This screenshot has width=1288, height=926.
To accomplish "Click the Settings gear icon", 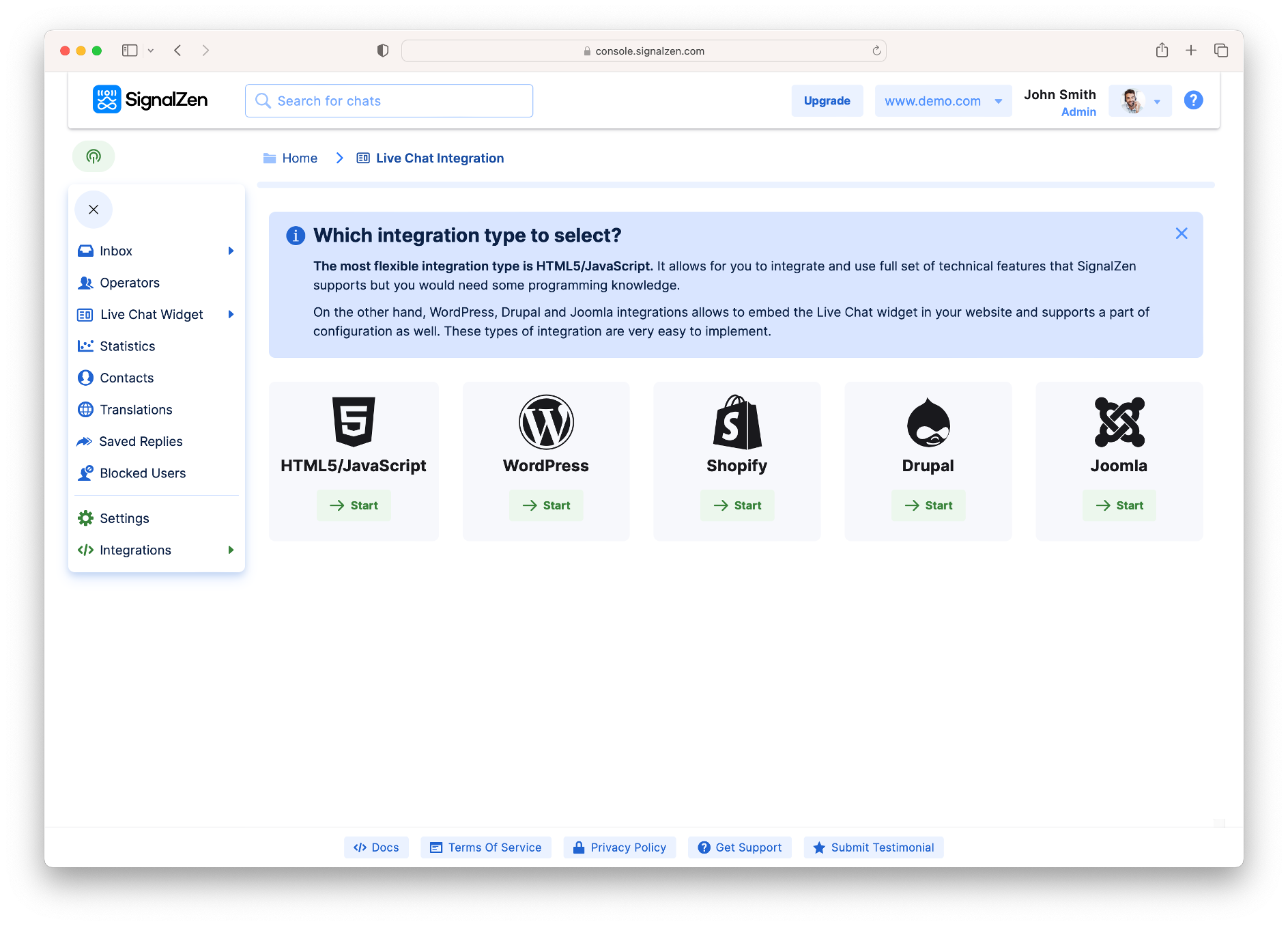I will coord(85,518).
